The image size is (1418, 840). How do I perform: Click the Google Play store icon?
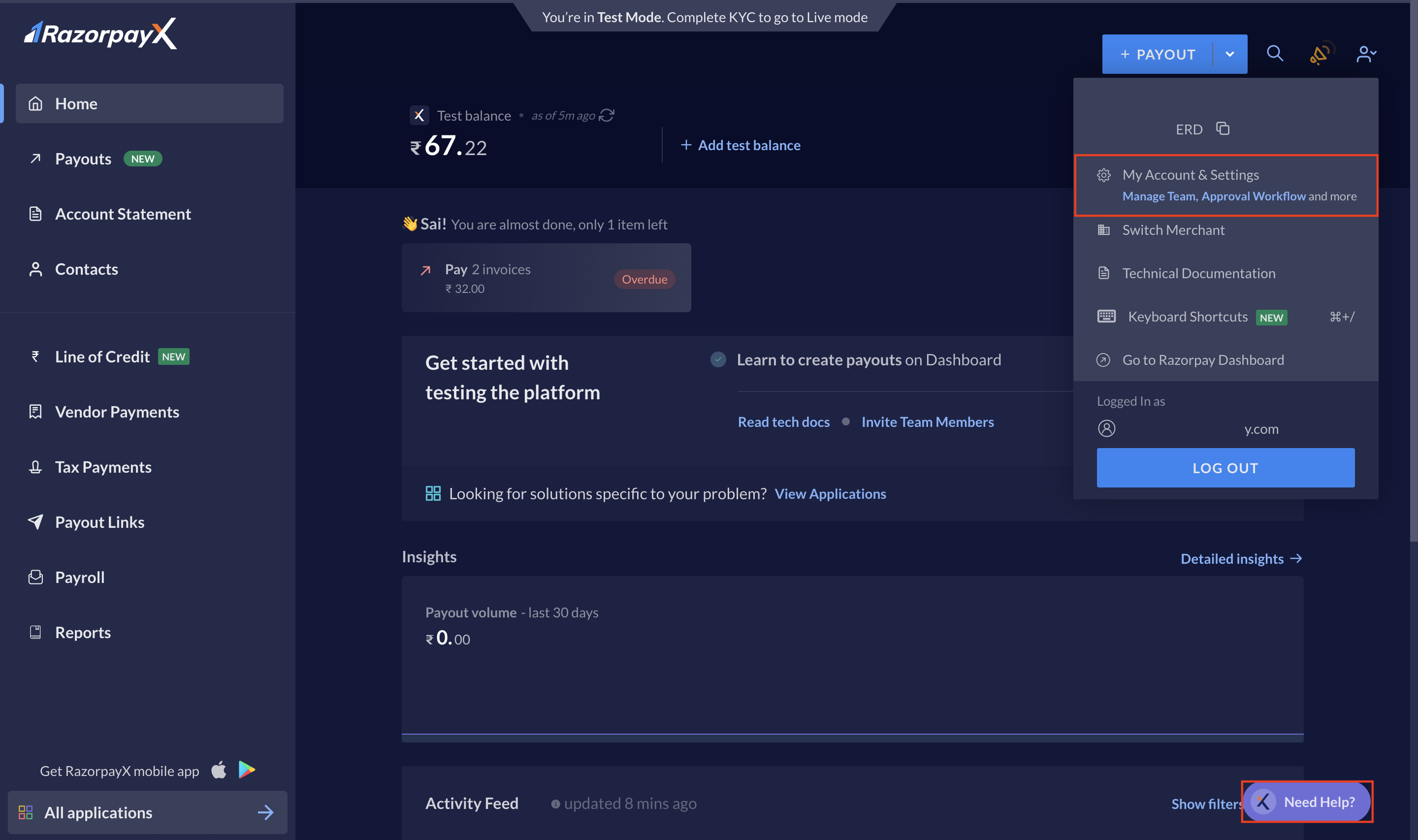[247, 770]
